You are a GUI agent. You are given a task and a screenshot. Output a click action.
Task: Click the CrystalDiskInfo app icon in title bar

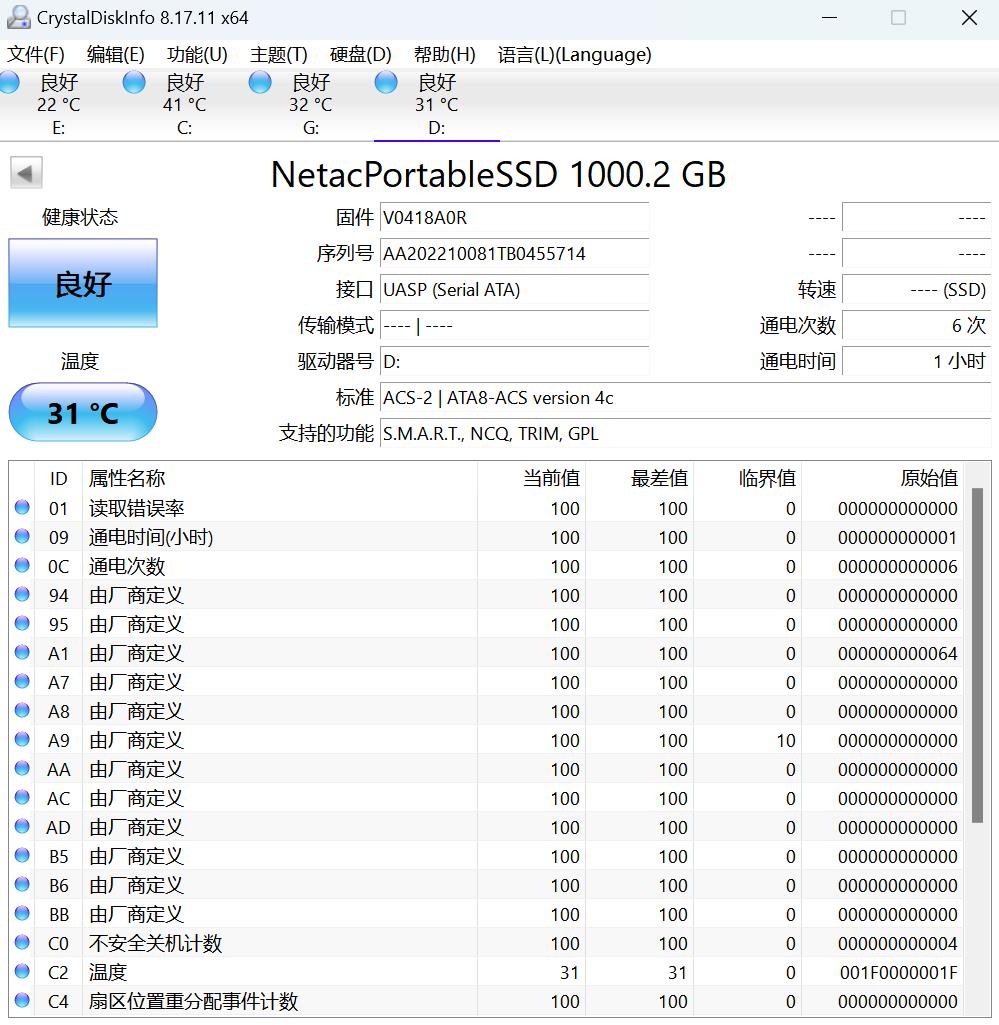18,18
